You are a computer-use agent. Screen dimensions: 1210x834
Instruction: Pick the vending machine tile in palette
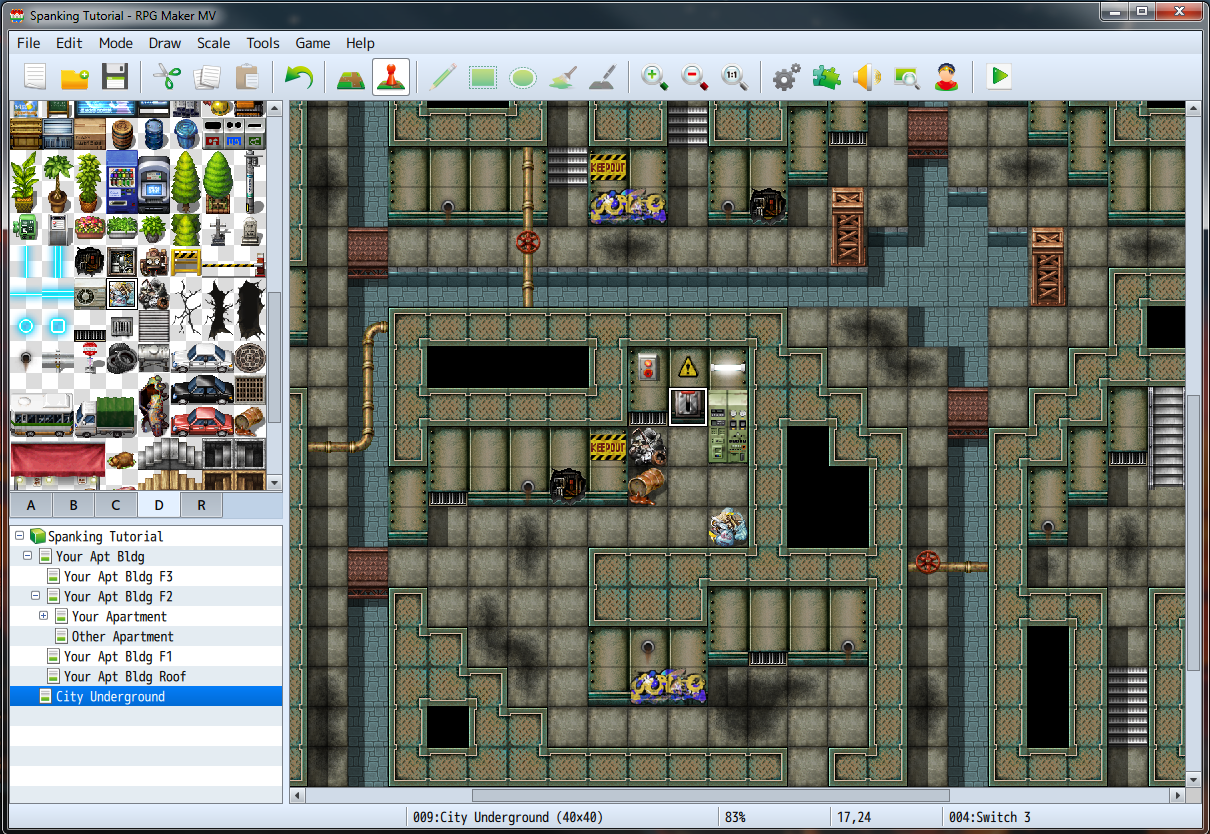122,182
